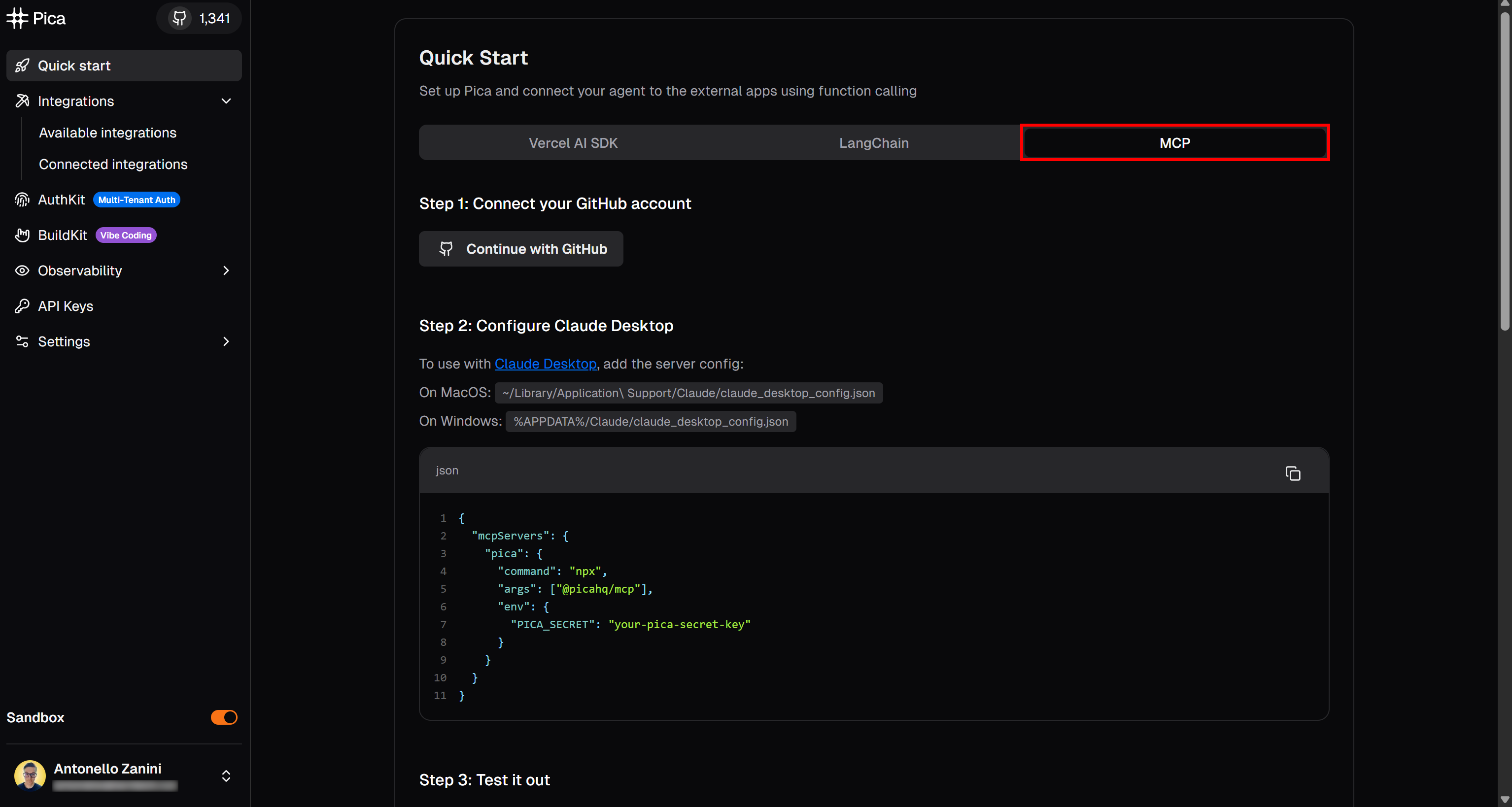Open the GitHub star counter
1512x807 pixels.
click(x=199, y=18)
